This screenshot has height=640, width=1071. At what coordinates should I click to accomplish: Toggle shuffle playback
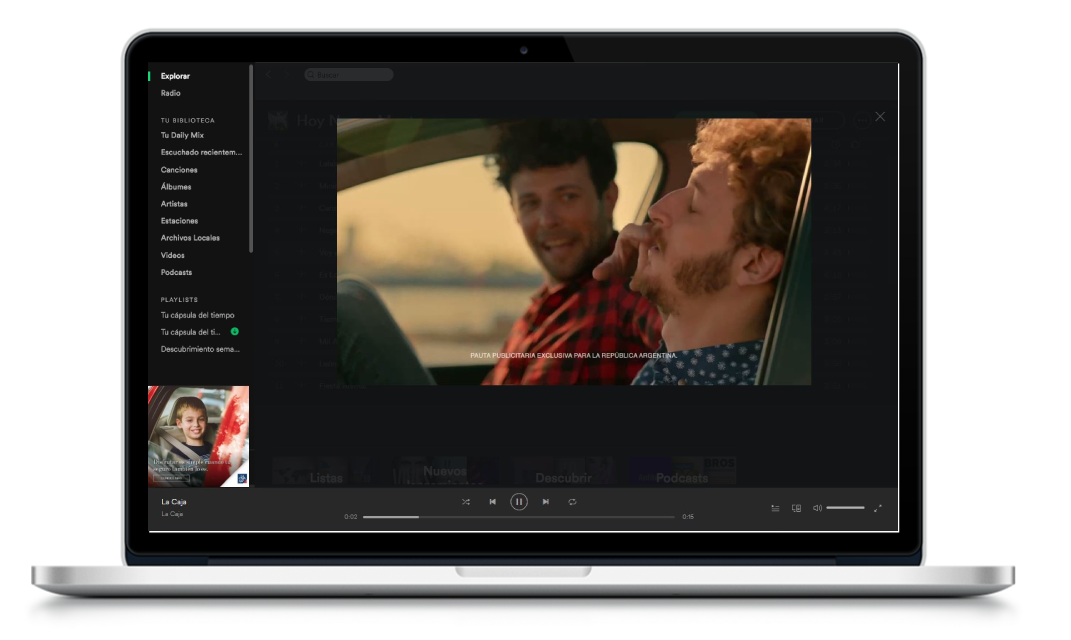coord(466,502)
